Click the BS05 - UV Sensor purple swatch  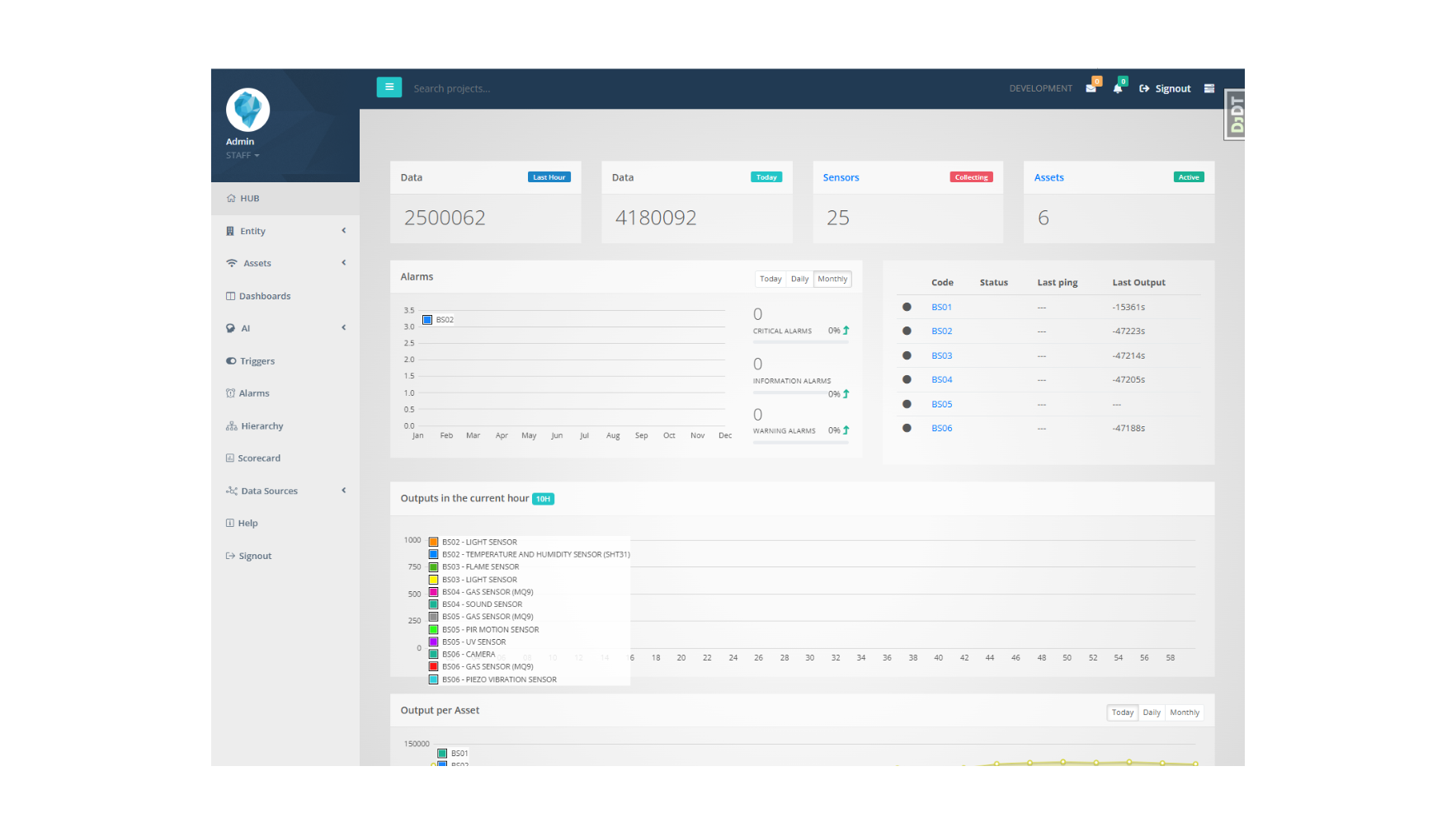(433, 642)
